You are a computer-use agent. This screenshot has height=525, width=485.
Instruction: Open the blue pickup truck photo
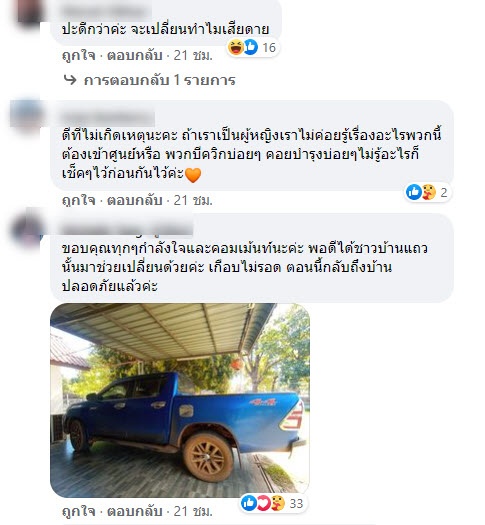(180, 400)
